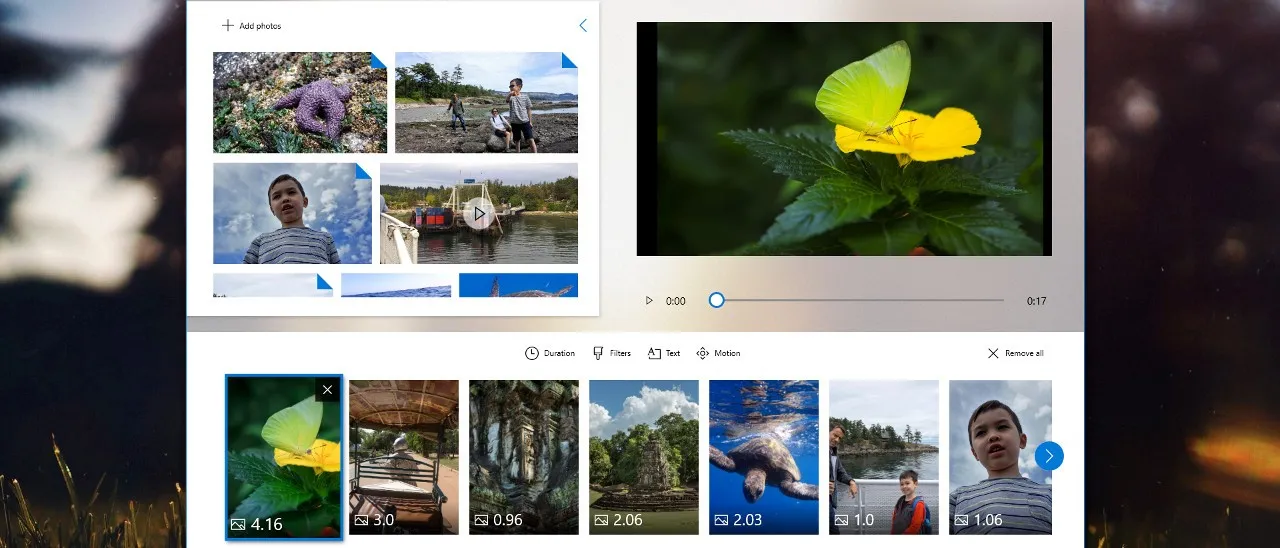This screenshot has height=548, width=1280.
Task: Open the Text tool
Action: click(654, 353)
